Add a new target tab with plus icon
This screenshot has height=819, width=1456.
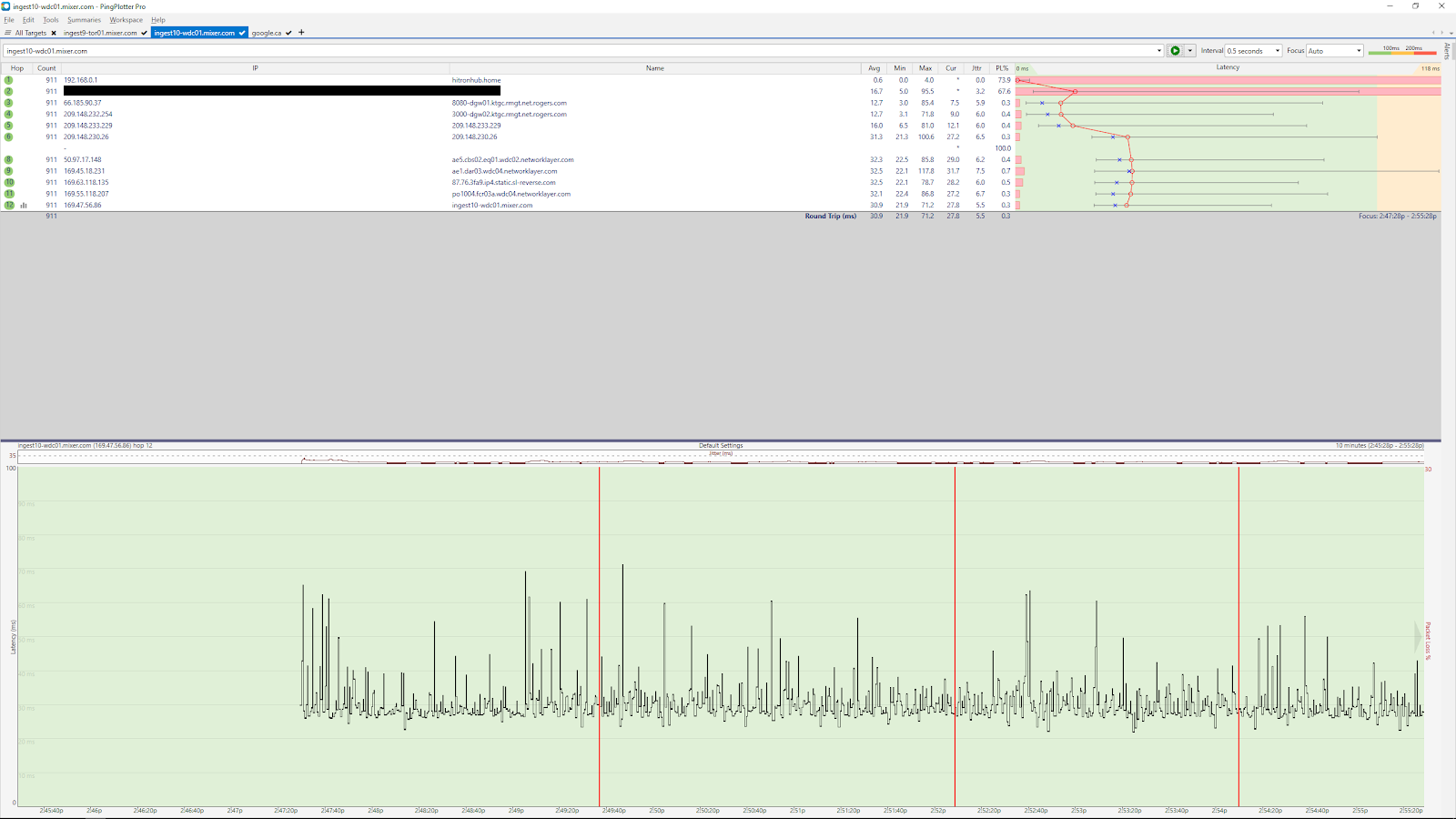(301, 33)
